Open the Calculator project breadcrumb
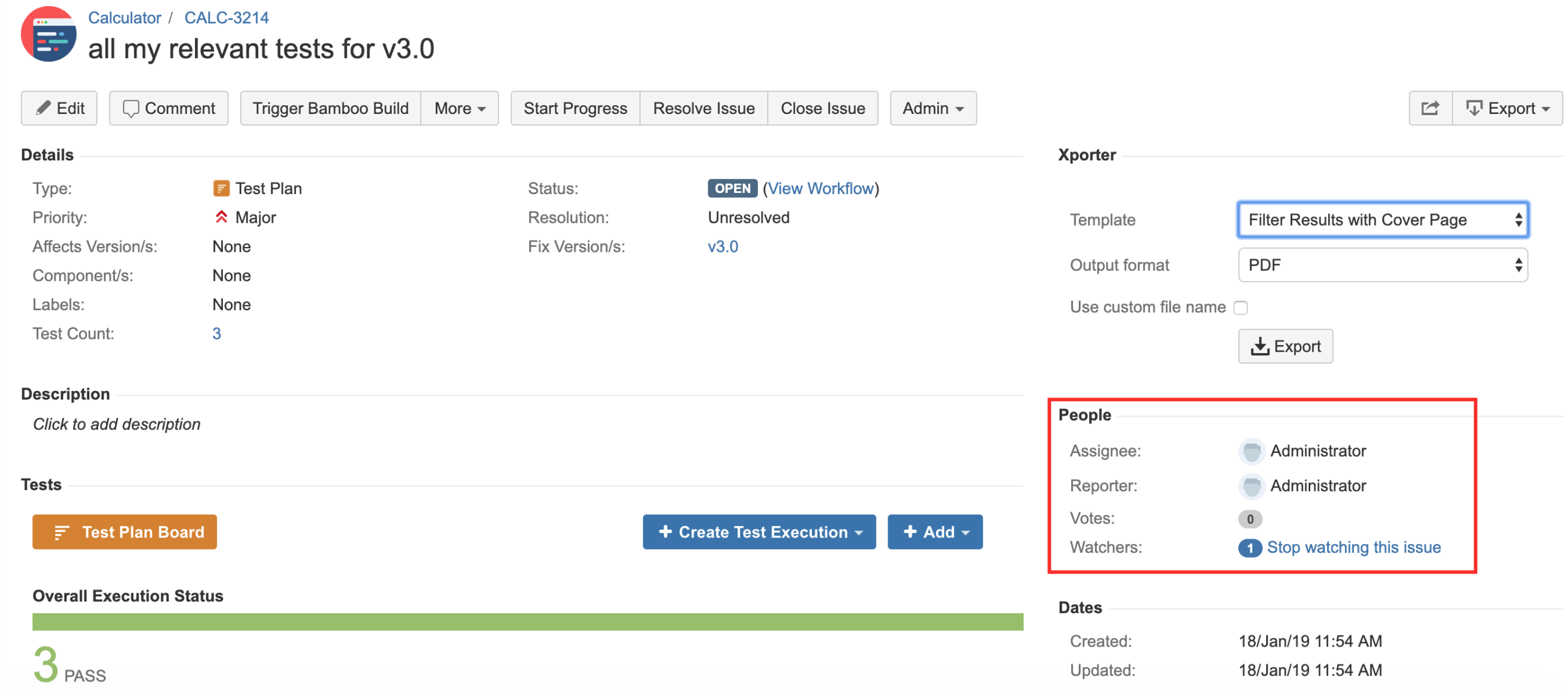 point(124,17)
